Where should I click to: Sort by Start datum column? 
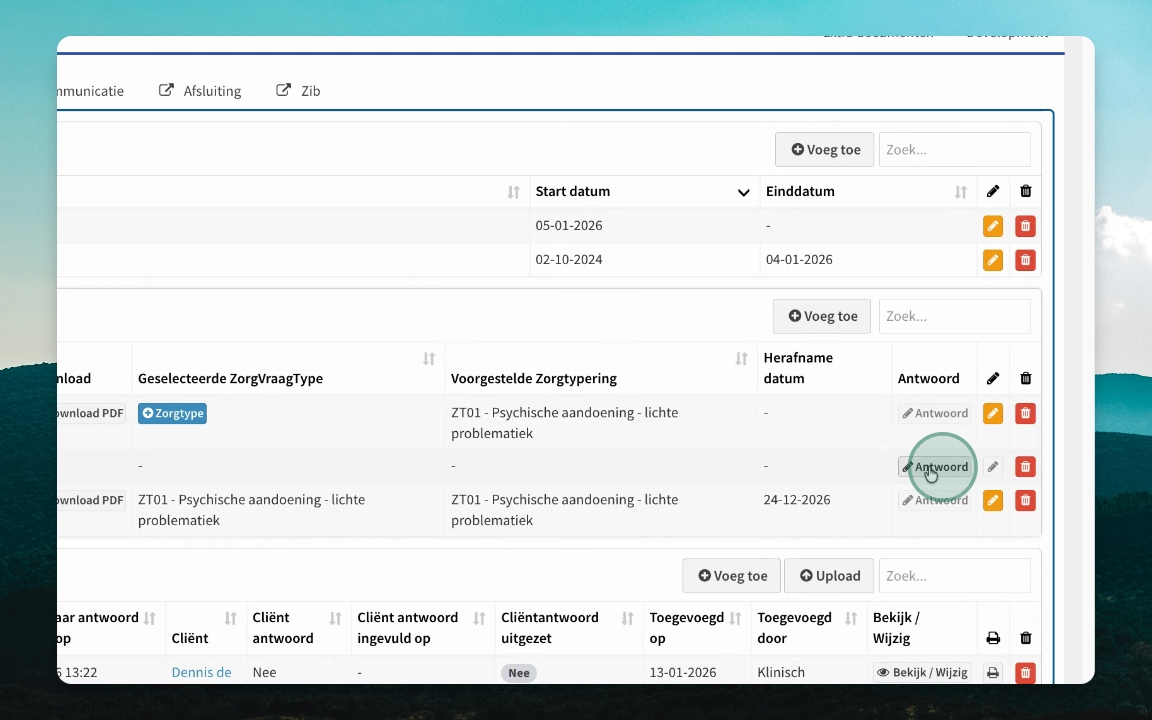(744, 192)
